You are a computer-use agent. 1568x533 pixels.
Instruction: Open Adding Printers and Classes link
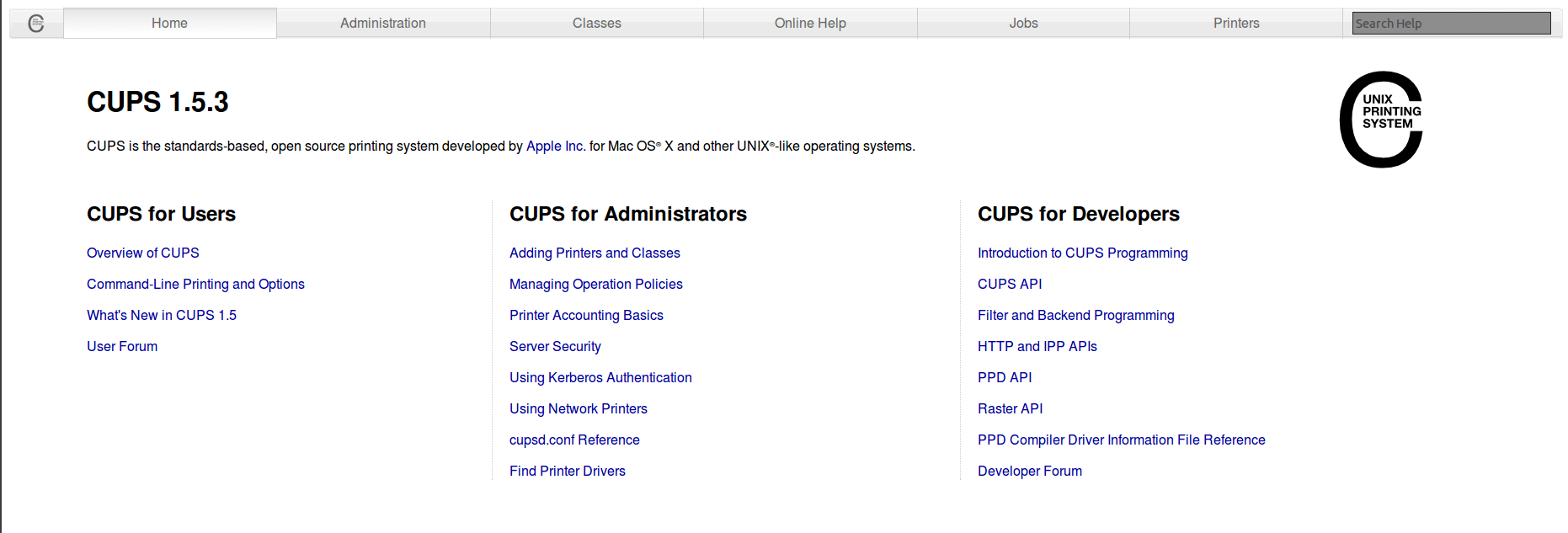tap(595, 253)
